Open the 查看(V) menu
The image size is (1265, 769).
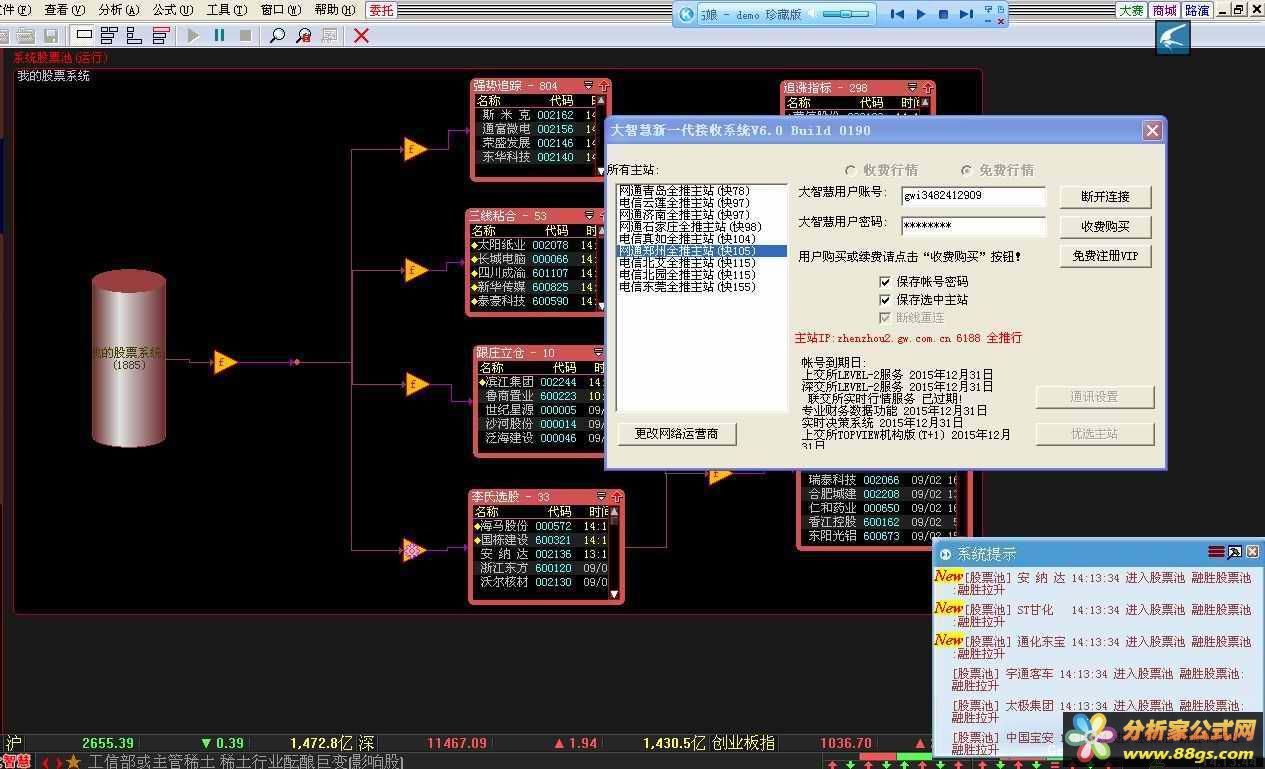point(64,9)
